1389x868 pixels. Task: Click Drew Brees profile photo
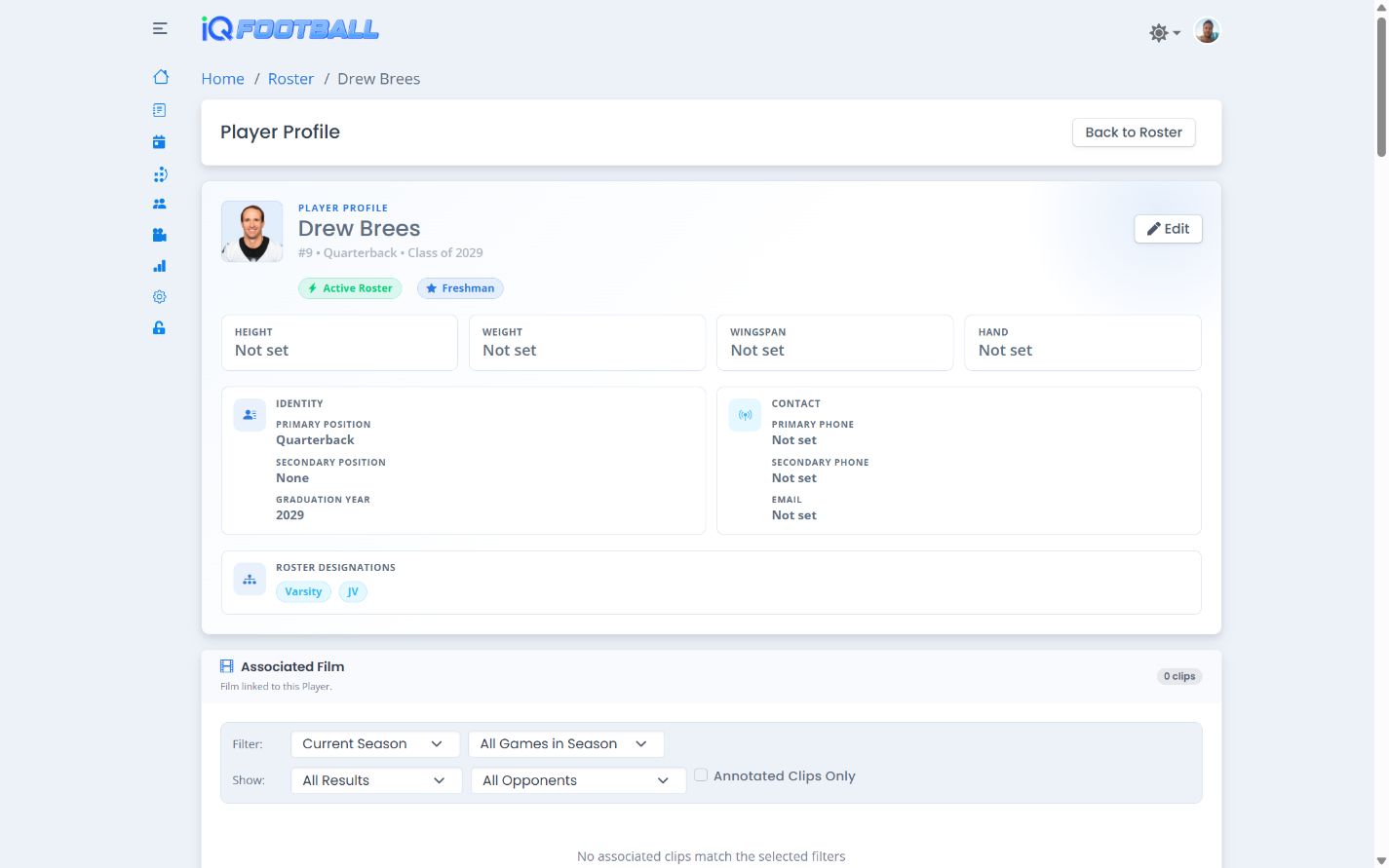pos(252,232)
